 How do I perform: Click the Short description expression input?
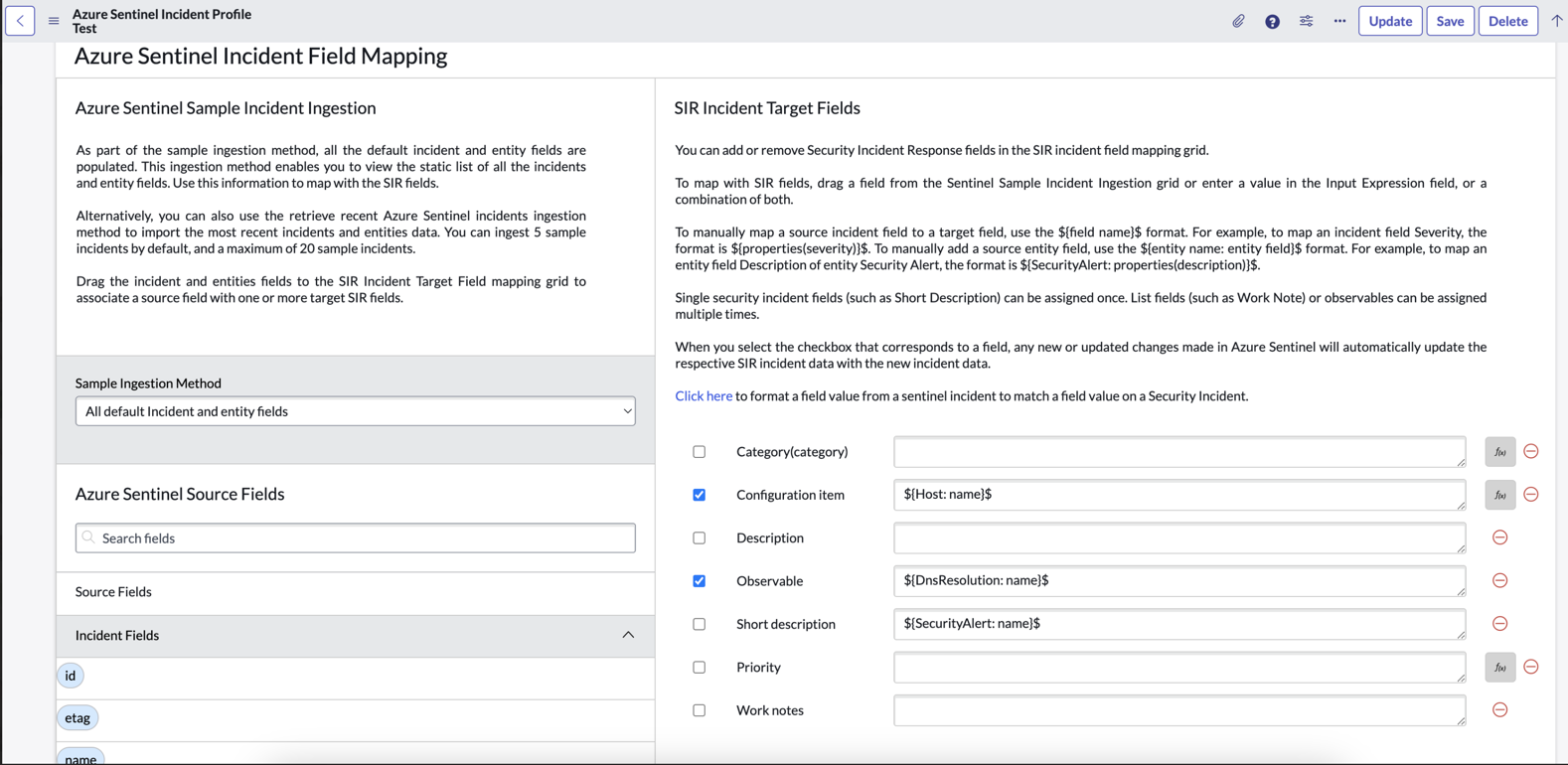(1179, 624)
